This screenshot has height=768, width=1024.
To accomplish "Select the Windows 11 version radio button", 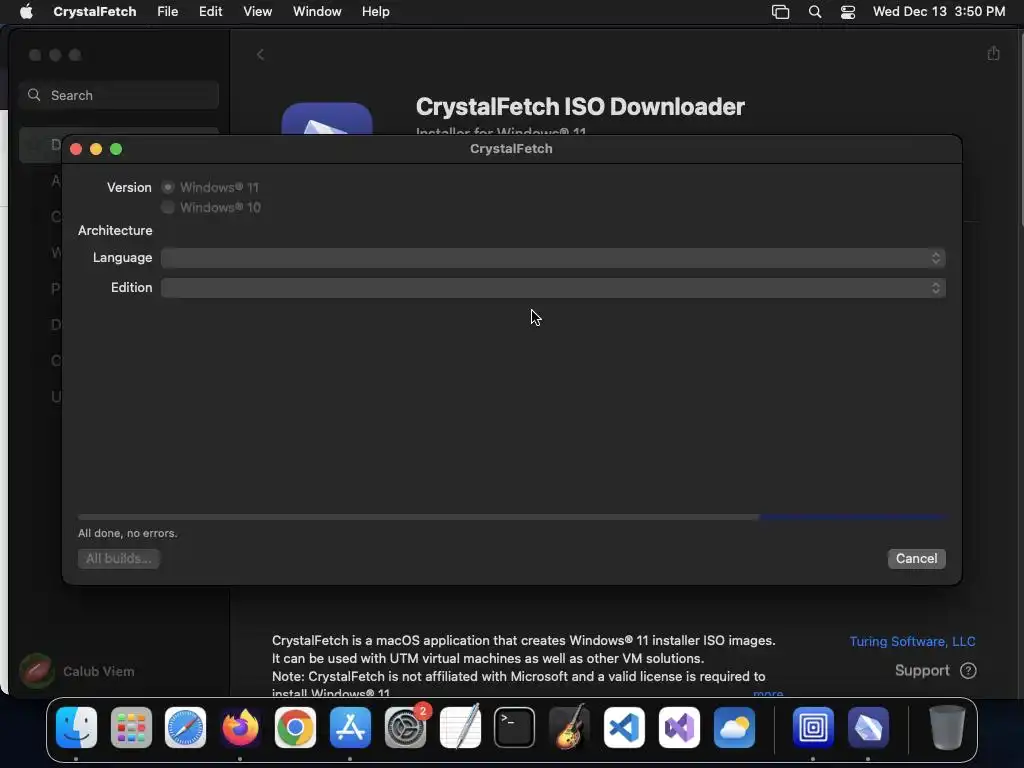I will 168,187.
